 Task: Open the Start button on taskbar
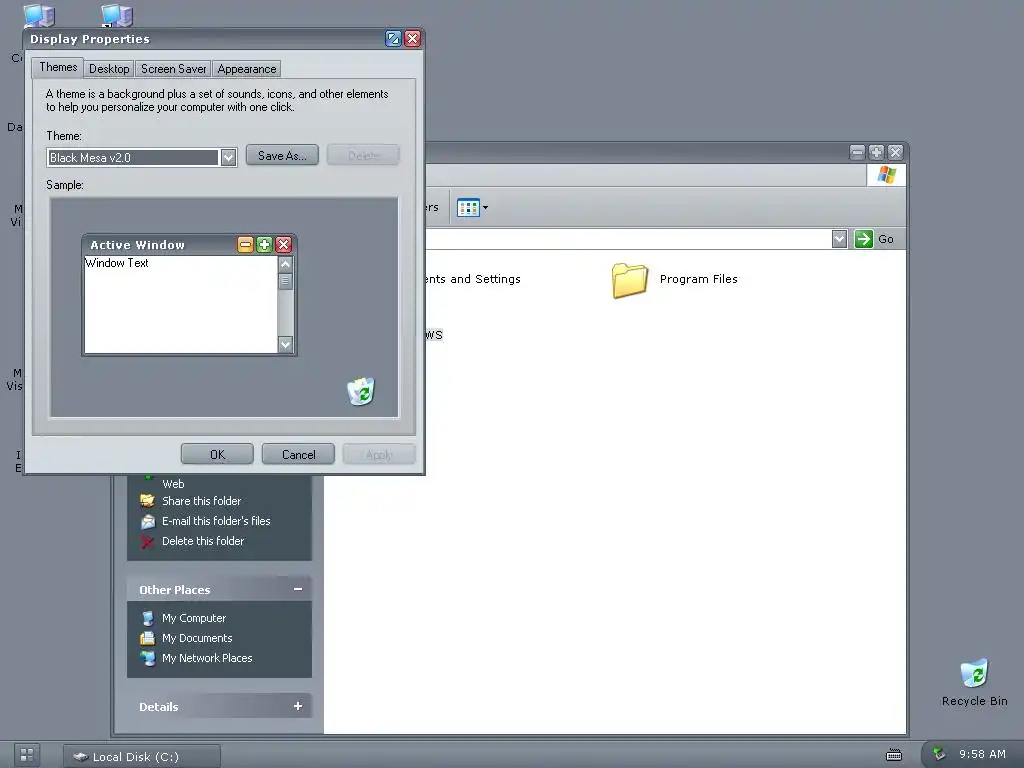pos(27,755)
